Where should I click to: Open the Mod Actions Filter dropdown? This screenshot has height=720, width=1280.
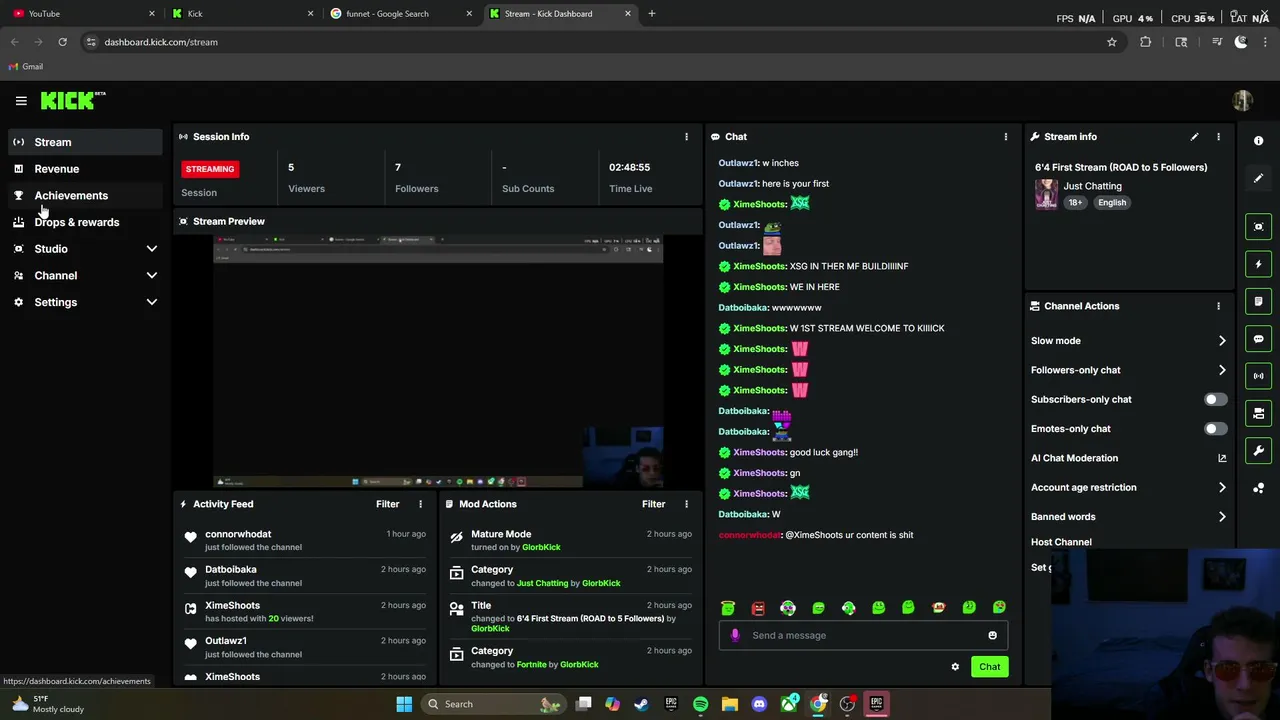[x=653, y=504]
